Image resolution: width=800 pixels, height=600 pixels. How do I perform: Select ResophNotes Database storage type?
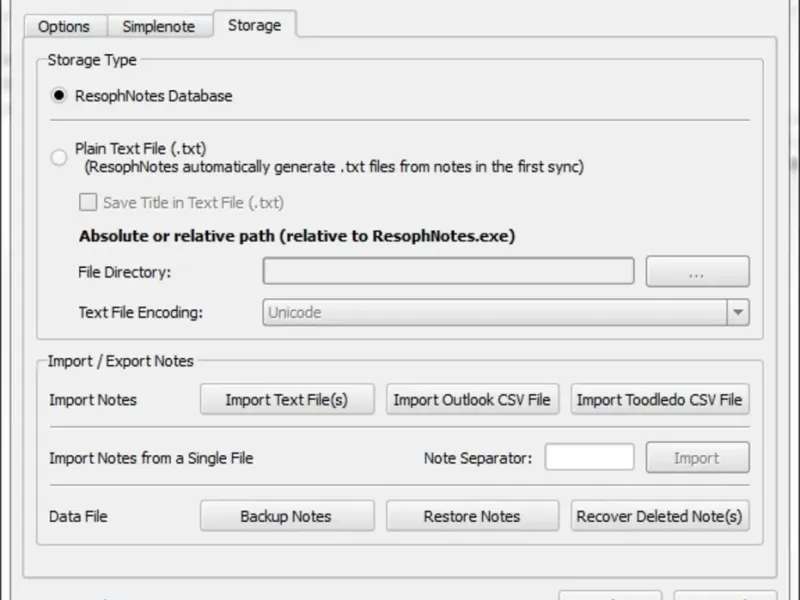[x=59, y=96]
